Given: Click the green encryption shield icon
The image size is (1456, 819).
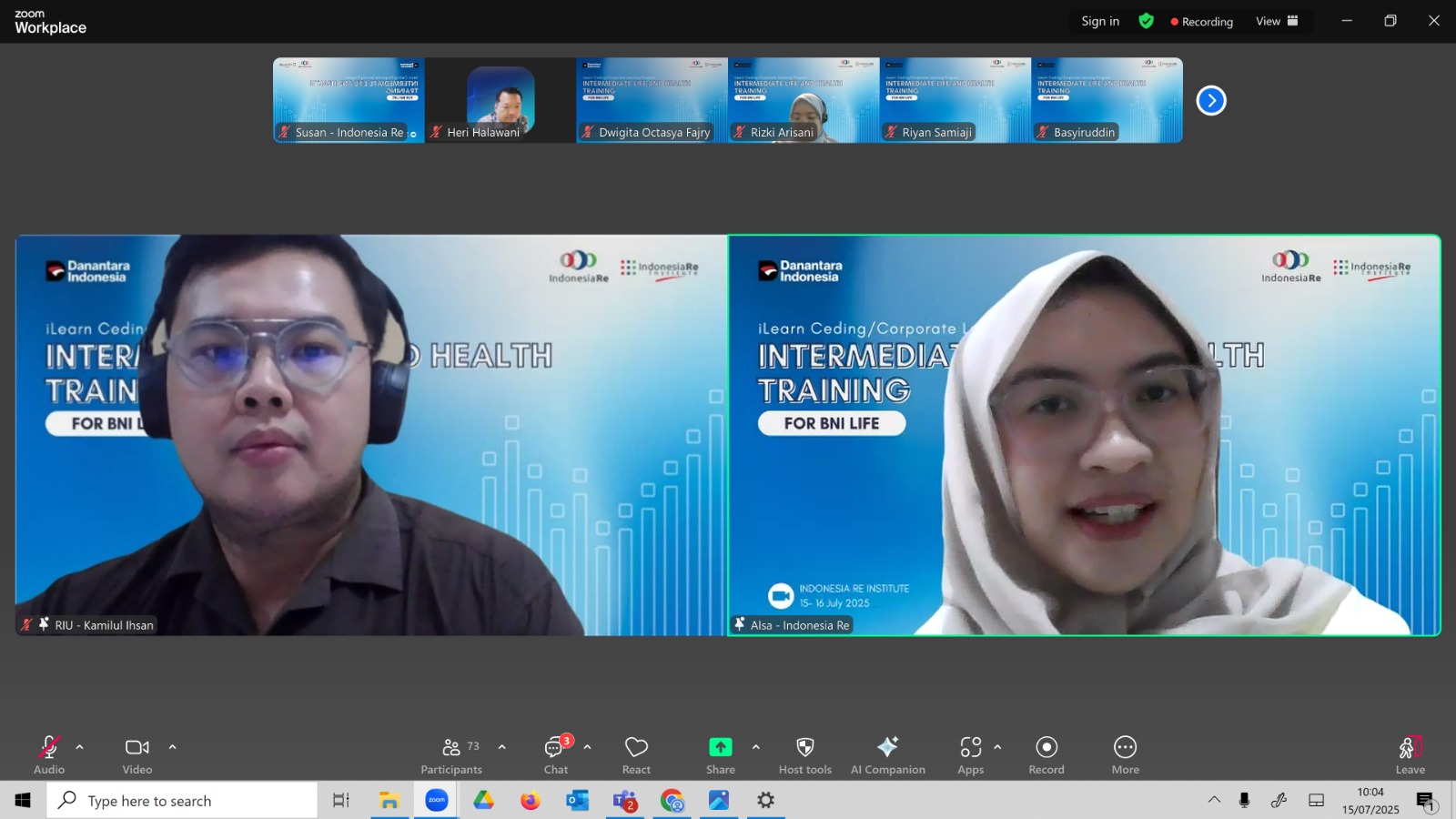Looking at the screenshot, I should pyautogui.click(x=1146, y=21).
